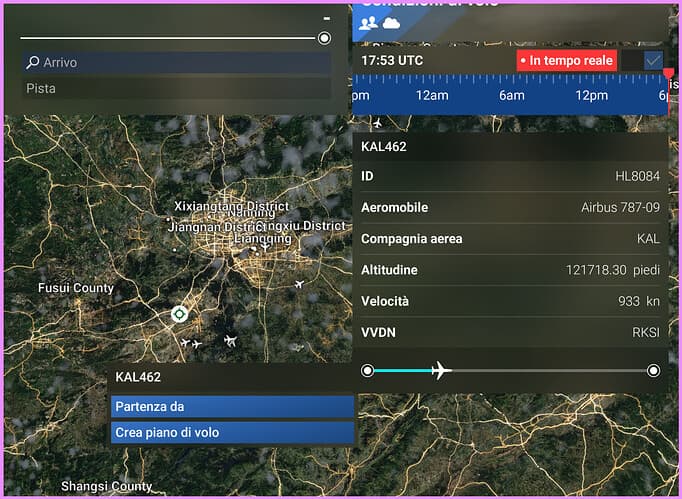Click the multiplayer people icon
Image resolution: width=682 pixels, height=499 pixels.
368,23
